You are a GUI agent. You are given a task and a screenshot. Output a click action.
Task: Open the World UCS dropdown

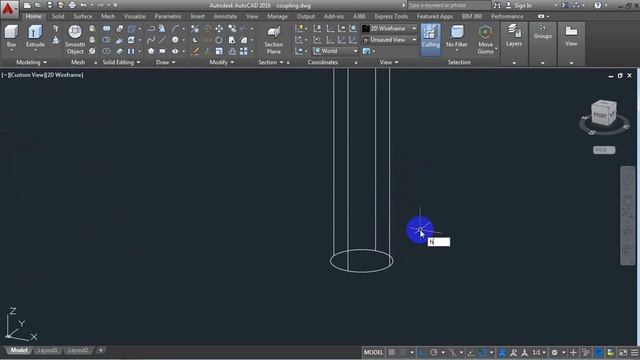336,51
